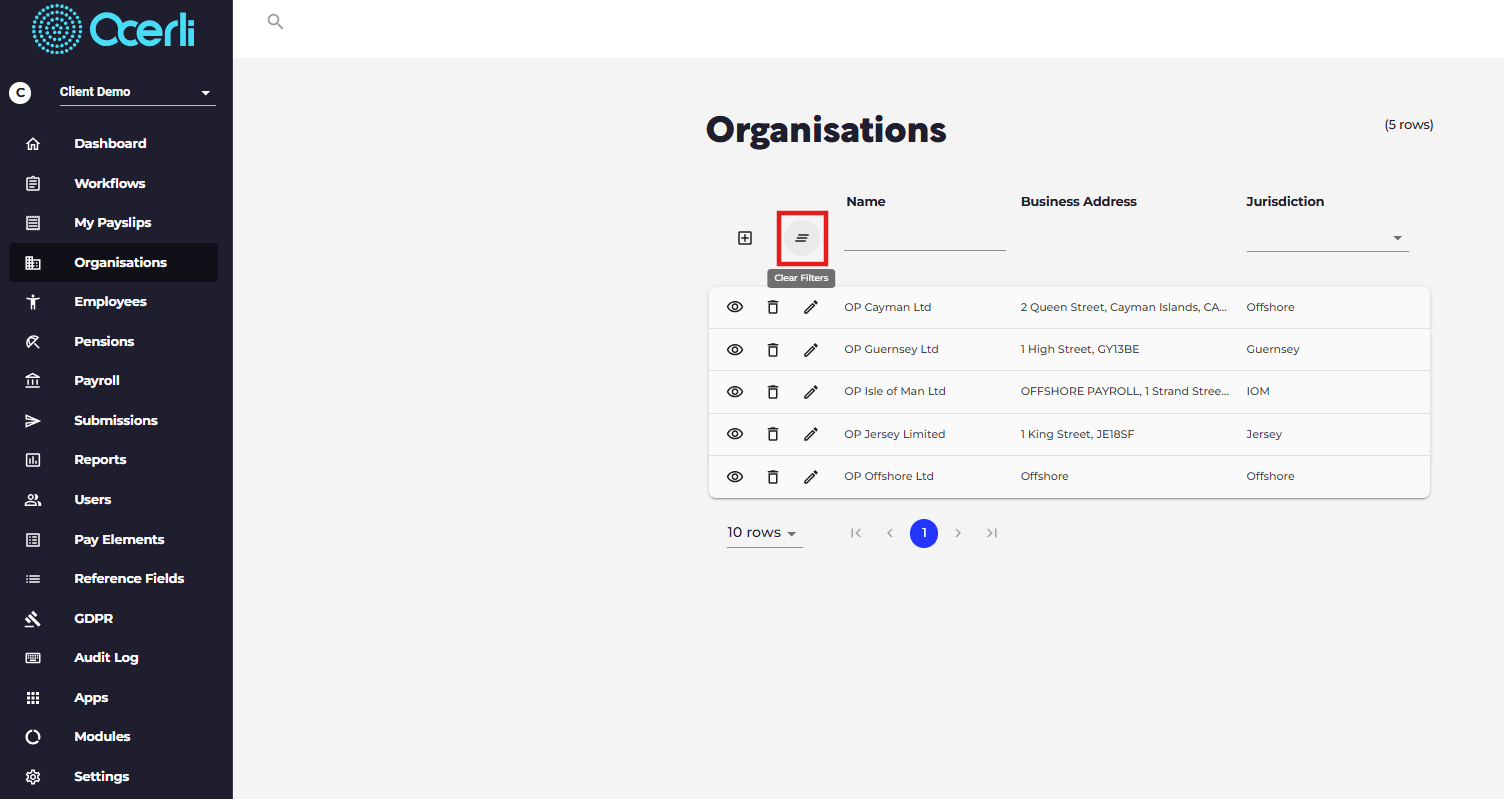The image size is (1504, 799).
Task: Open Reports in the sidebar
Action: pyautogui.click(x=113, y=460)
